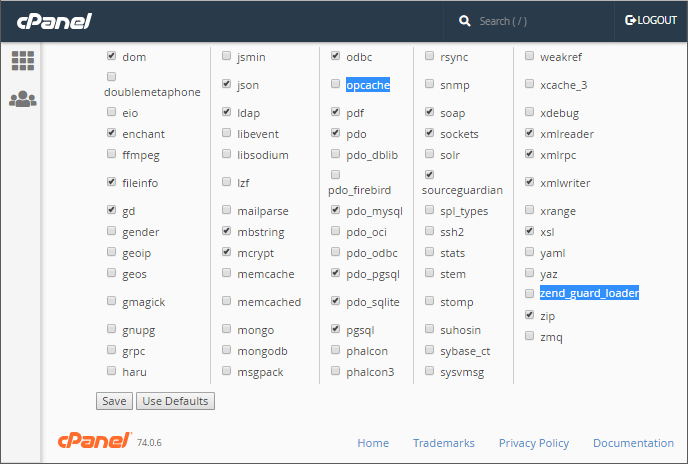Click the Save button

click(x=114, y=401)
